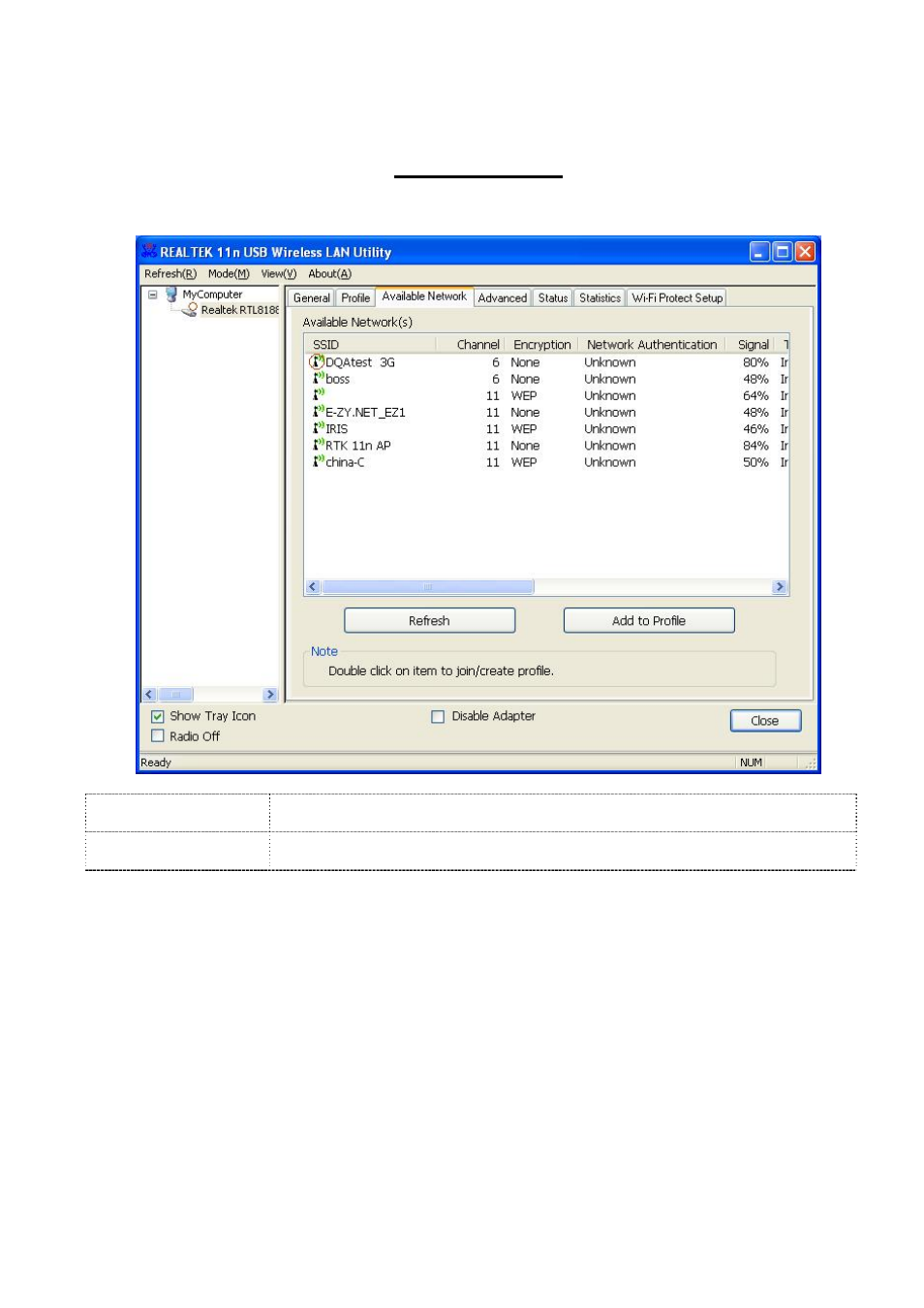
Task: Click the 84% signal value
Action: [755, 446]
